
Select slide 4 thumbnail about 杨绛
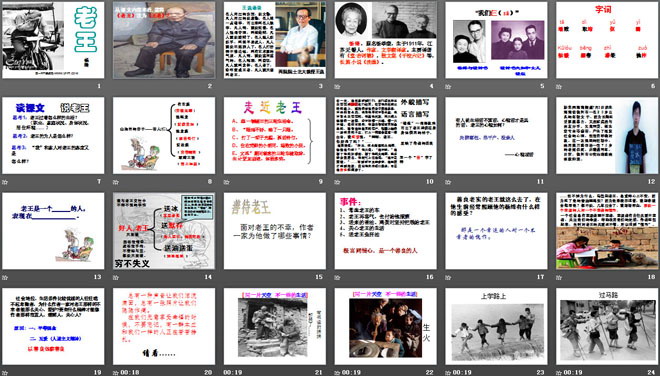(x=386, y=40)
